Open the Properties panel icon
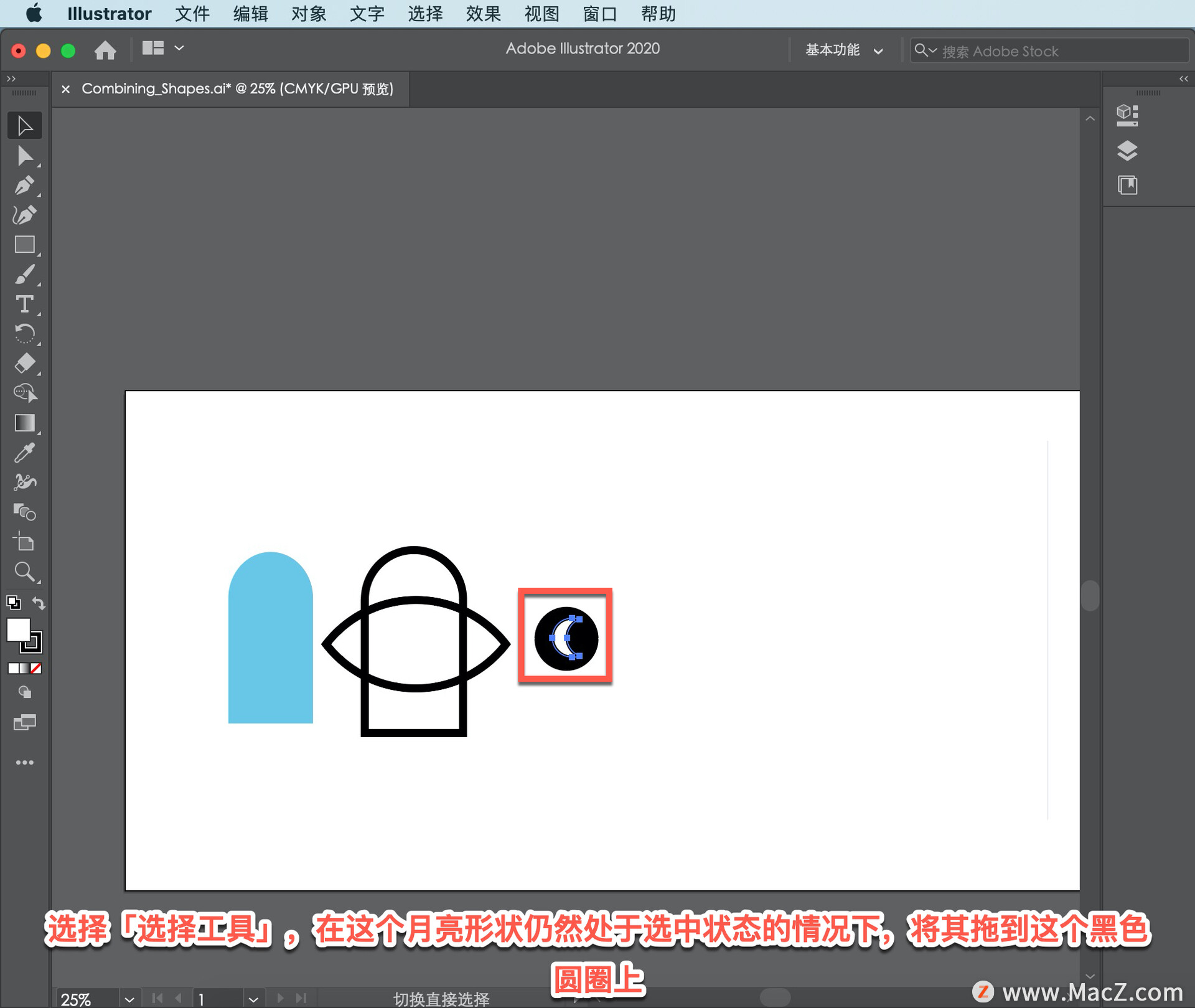This screenshot has width=1195, height=1008. coord(1127,115)
